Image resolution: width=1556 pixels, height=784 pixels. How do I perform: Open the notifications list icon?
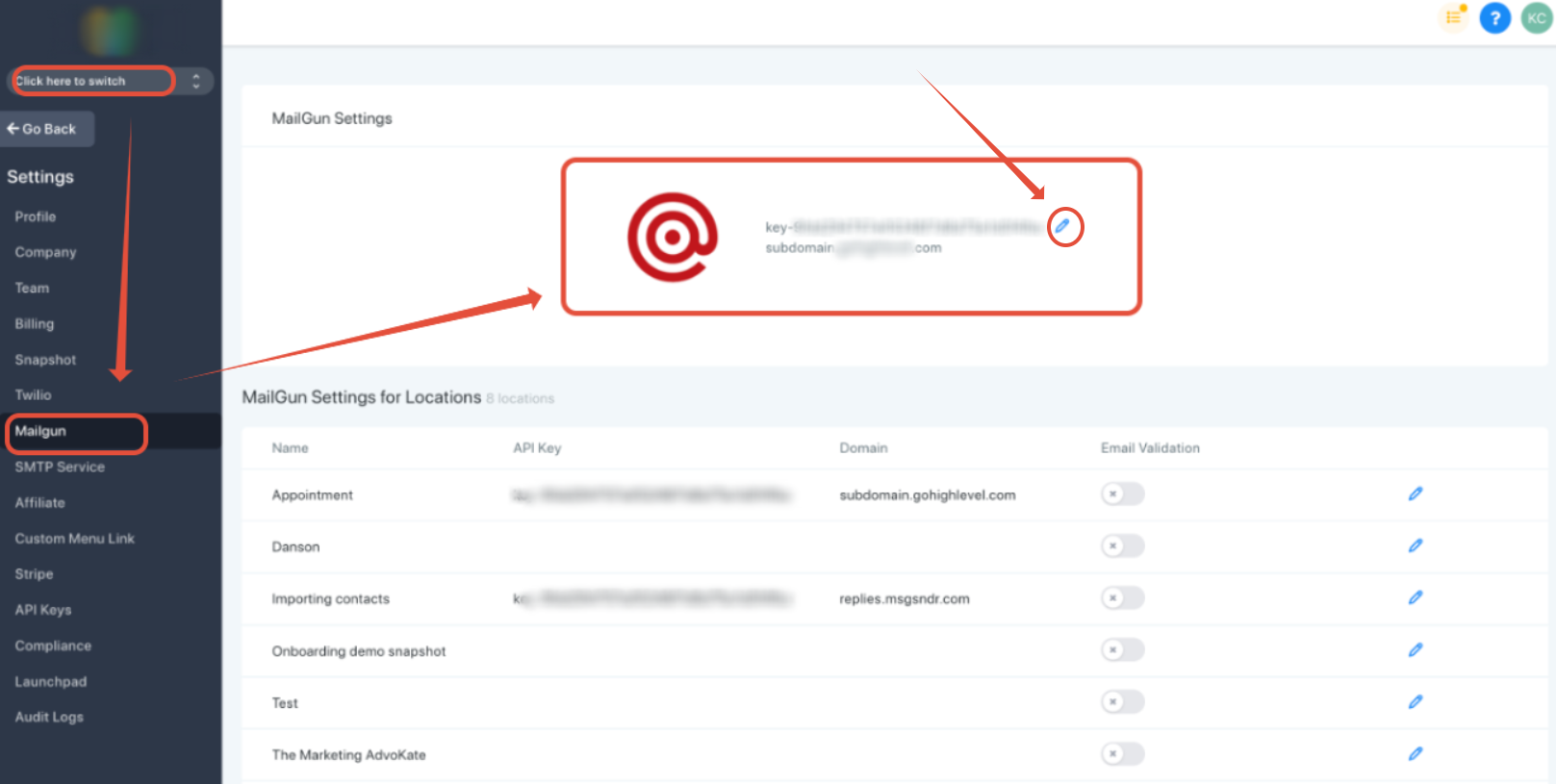1454,17
